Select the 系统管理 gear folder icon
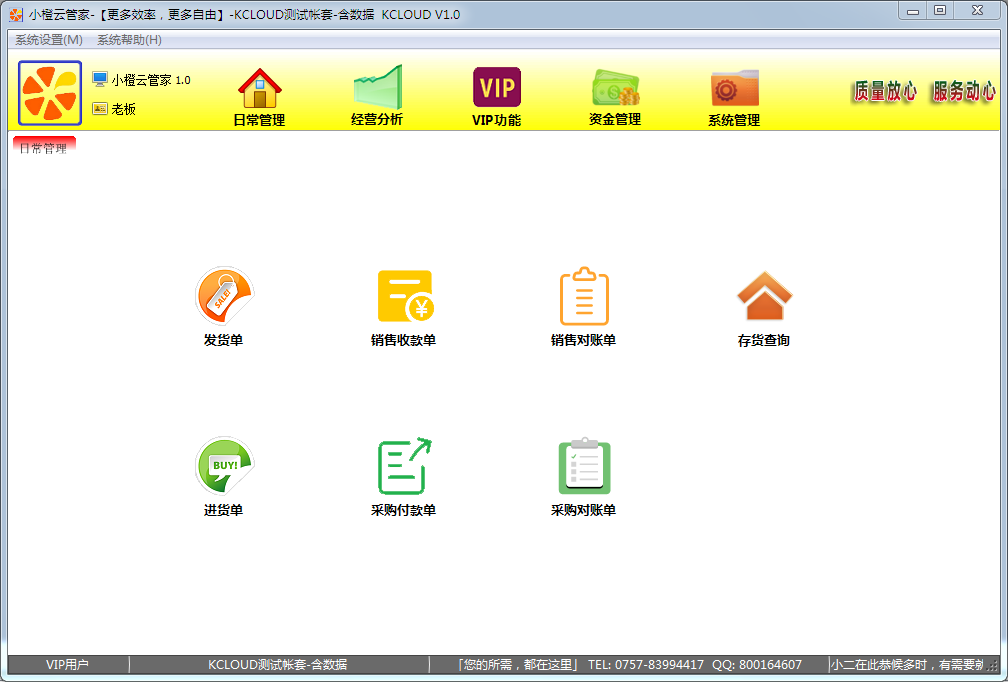This screenshot has width=1008, height=682. [x=735, y=88]
